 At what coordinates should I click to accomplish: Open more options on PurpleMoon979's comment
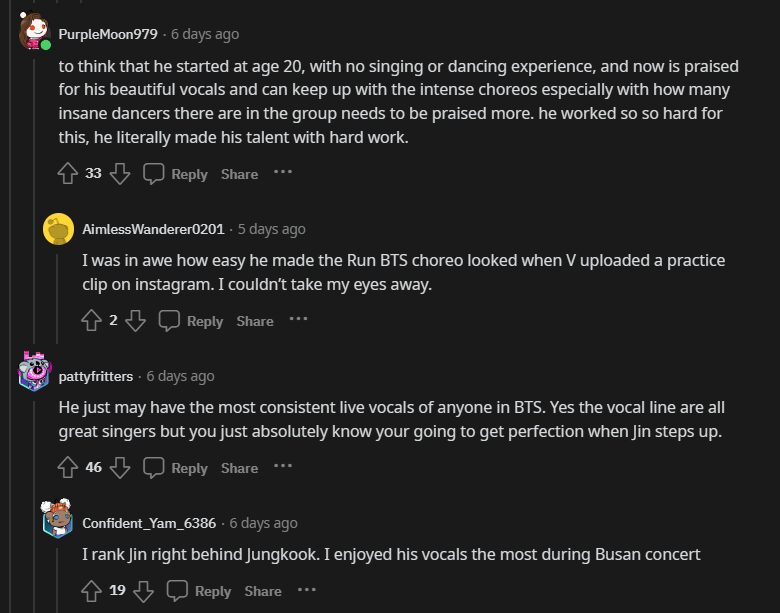(283, 173)
